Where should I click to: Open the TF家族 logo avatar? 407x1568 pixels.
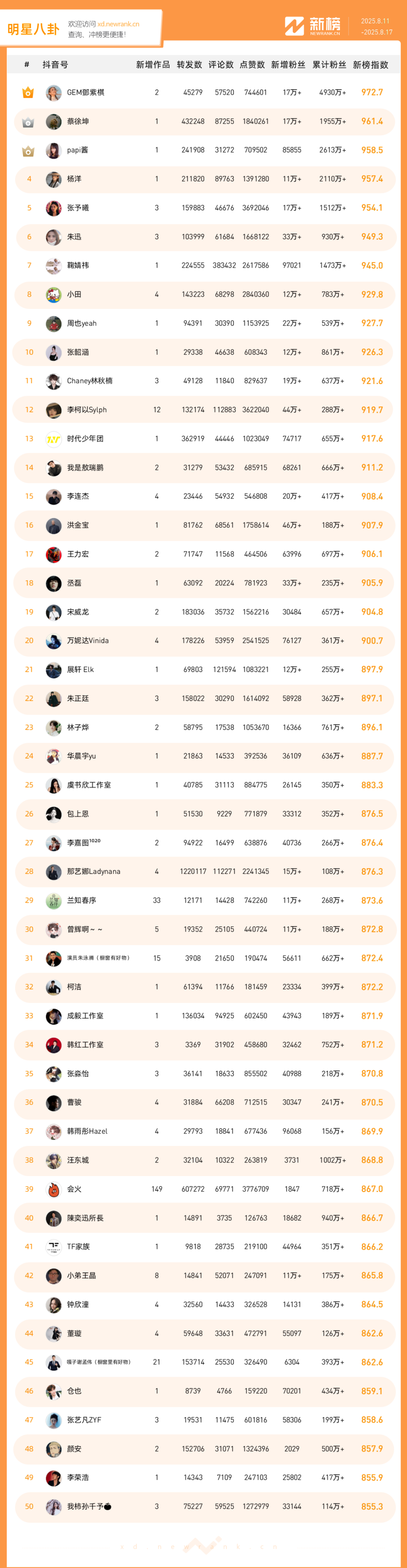[x=54, y=1247]
